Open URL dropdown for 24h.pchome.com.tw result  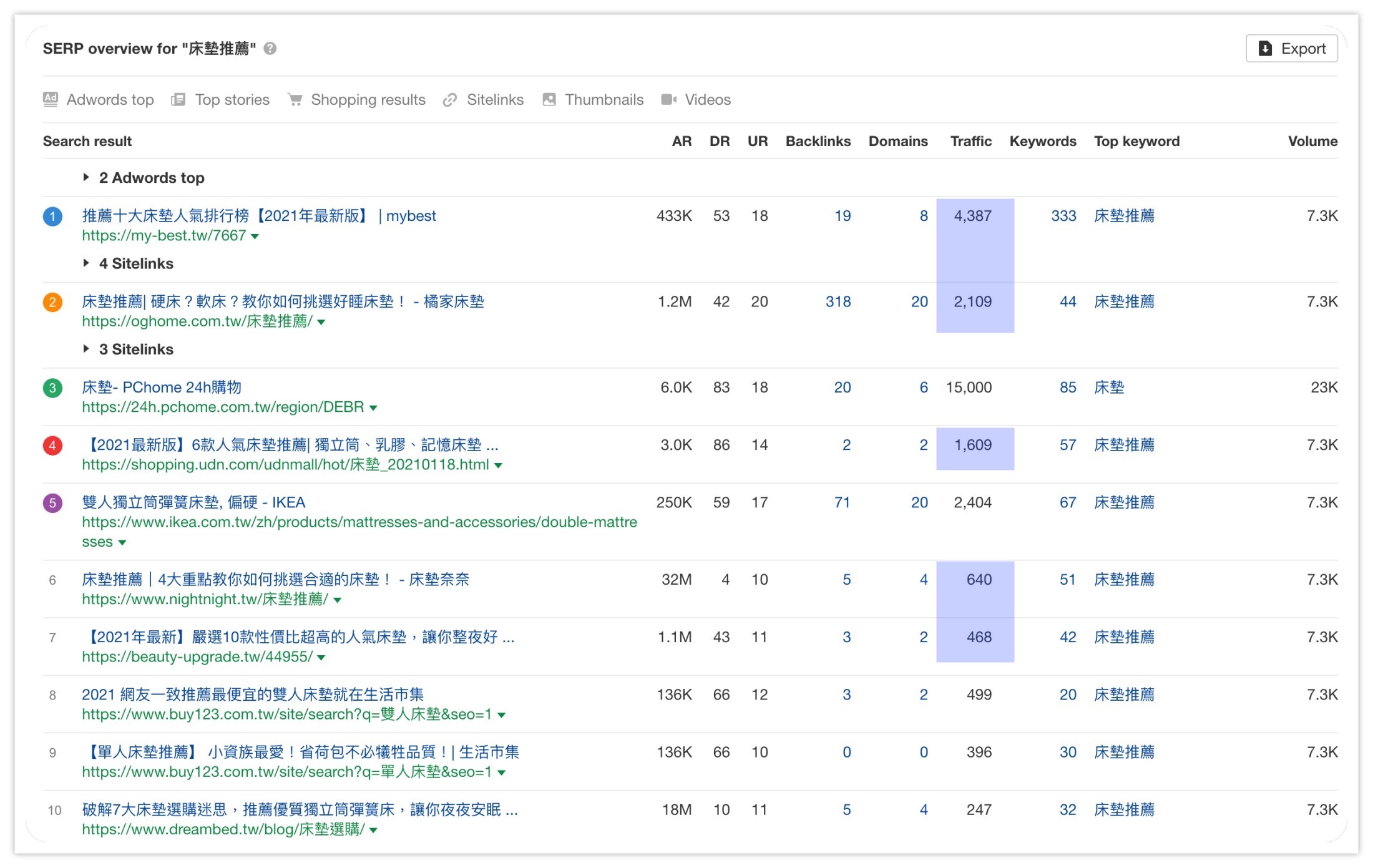pyautogui.click(x=373, y=408)
